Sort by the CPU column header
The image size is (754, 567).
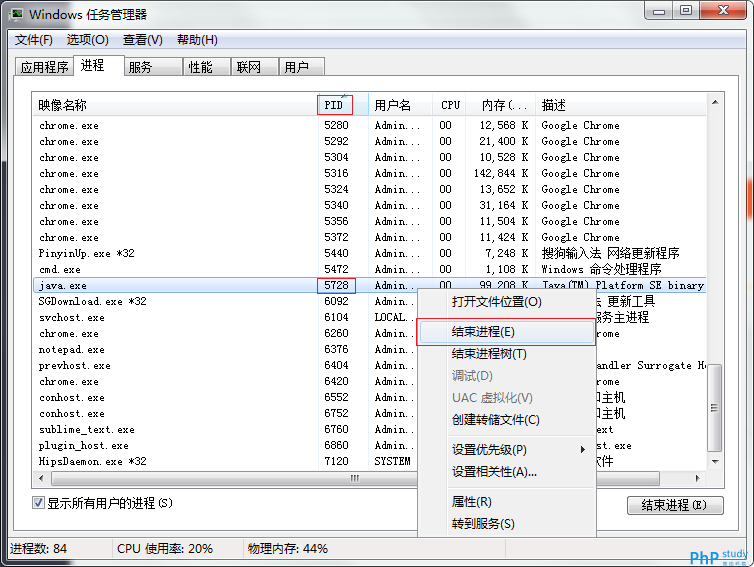(x=449, y=105)
